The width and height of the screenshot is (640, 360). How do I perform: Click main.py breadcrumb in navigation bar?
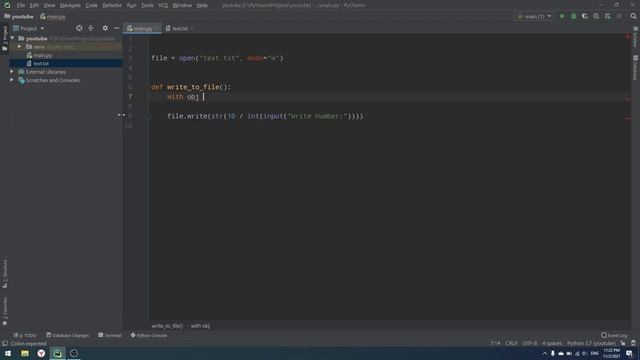tap(53, 17)
